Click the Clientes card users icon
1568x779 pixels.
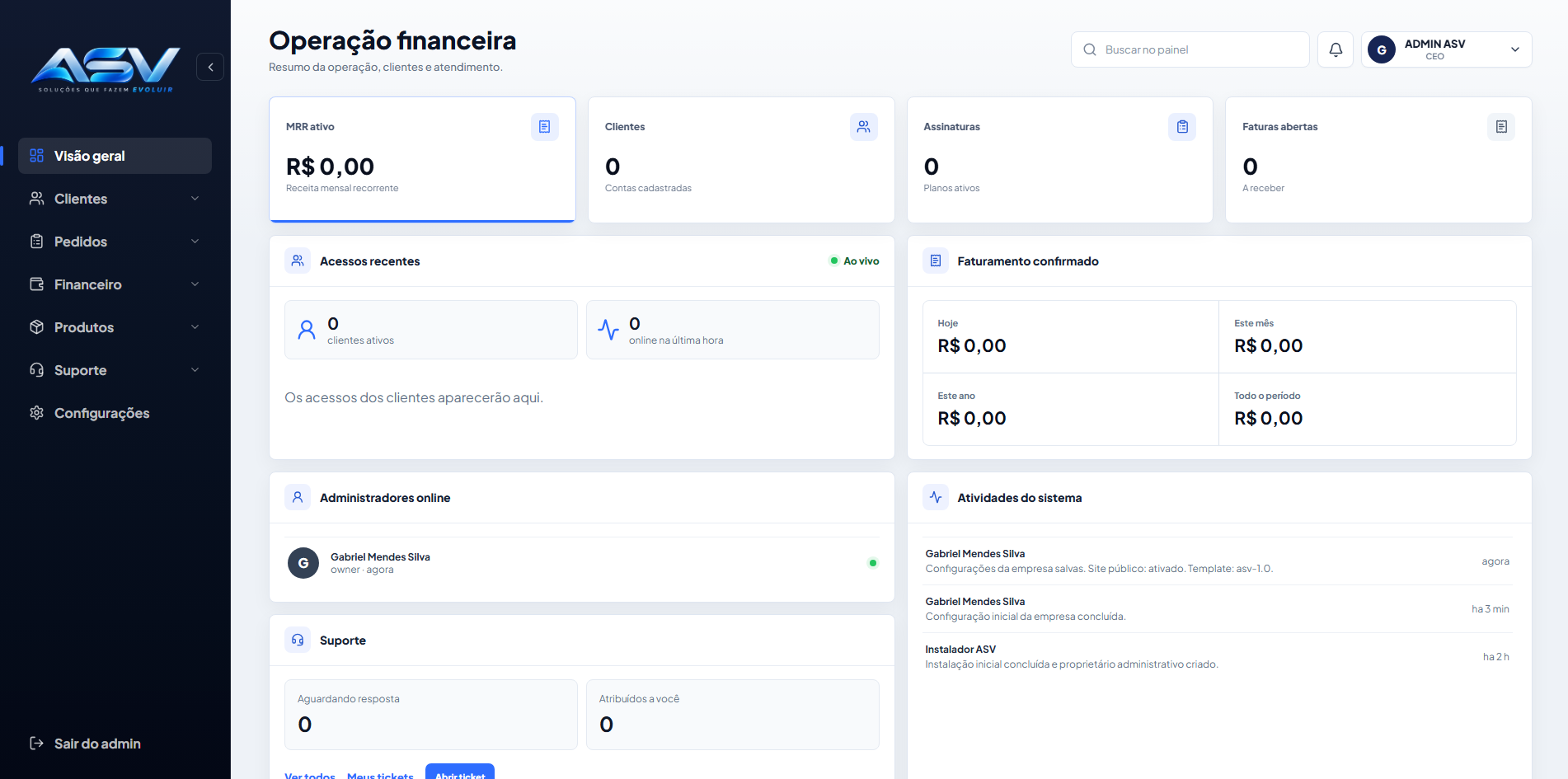pos(864,127)
